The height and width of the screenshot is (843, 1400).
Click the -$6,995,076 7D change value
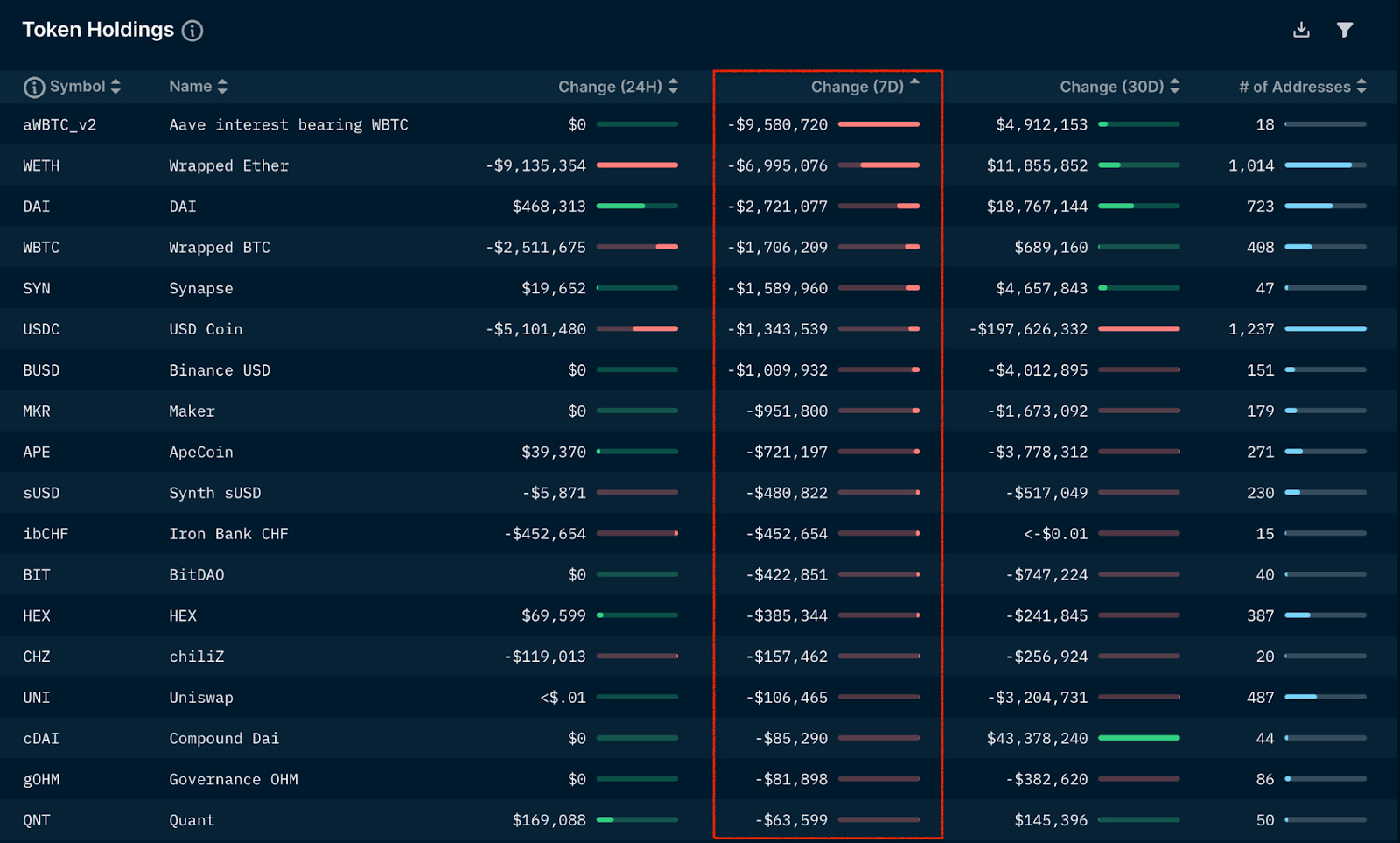tap(777, 165)
